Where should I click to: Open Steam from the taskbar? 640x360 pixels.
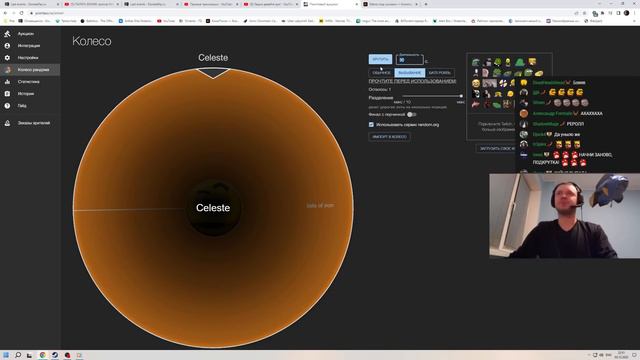tap(55, 355)
